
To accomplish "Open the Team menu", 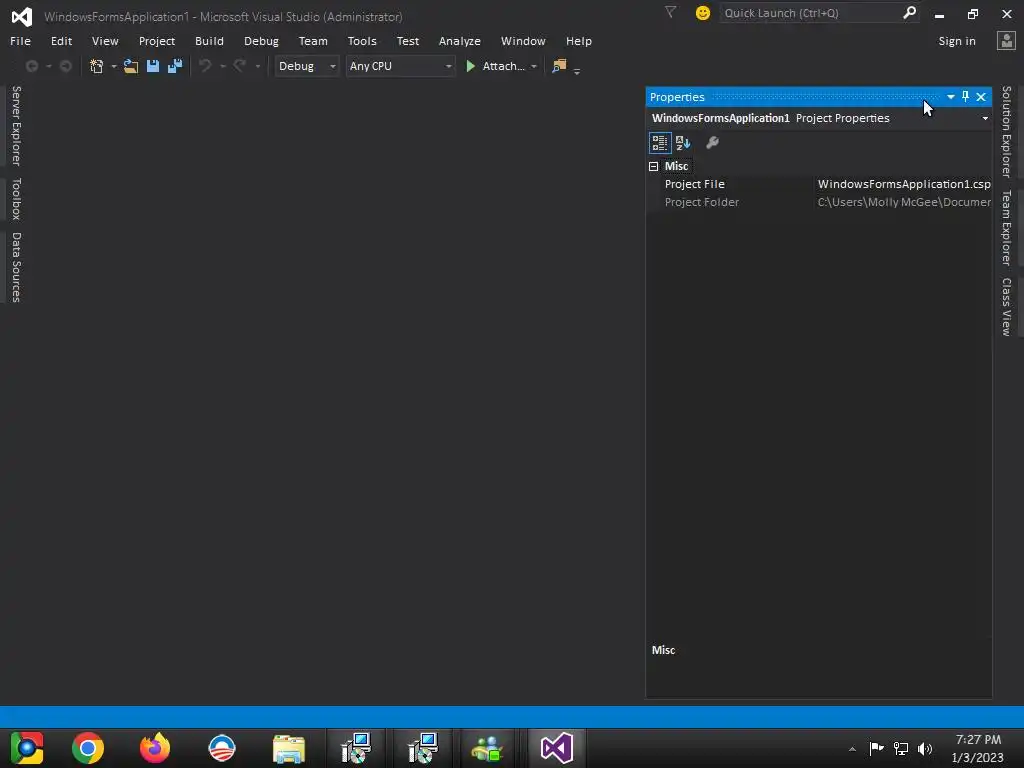I will (x=313, y=40).
